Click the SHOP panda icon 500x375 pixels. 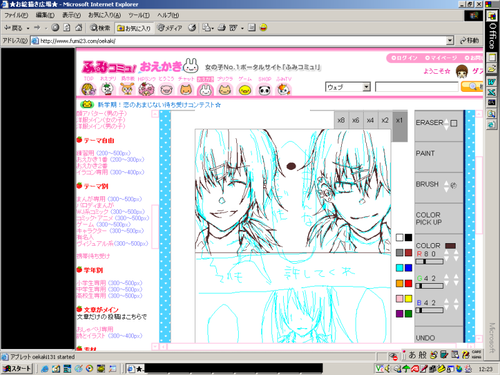(x=264, y=89)
